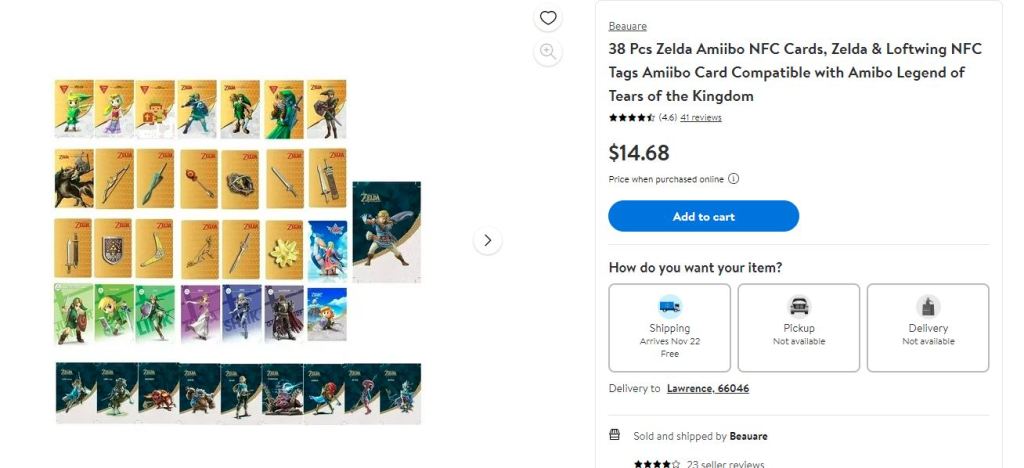Click store icon beside Sold and shipped
Image resolution: width=1024 pixels, height=468 pixels.
coord(615,435)
